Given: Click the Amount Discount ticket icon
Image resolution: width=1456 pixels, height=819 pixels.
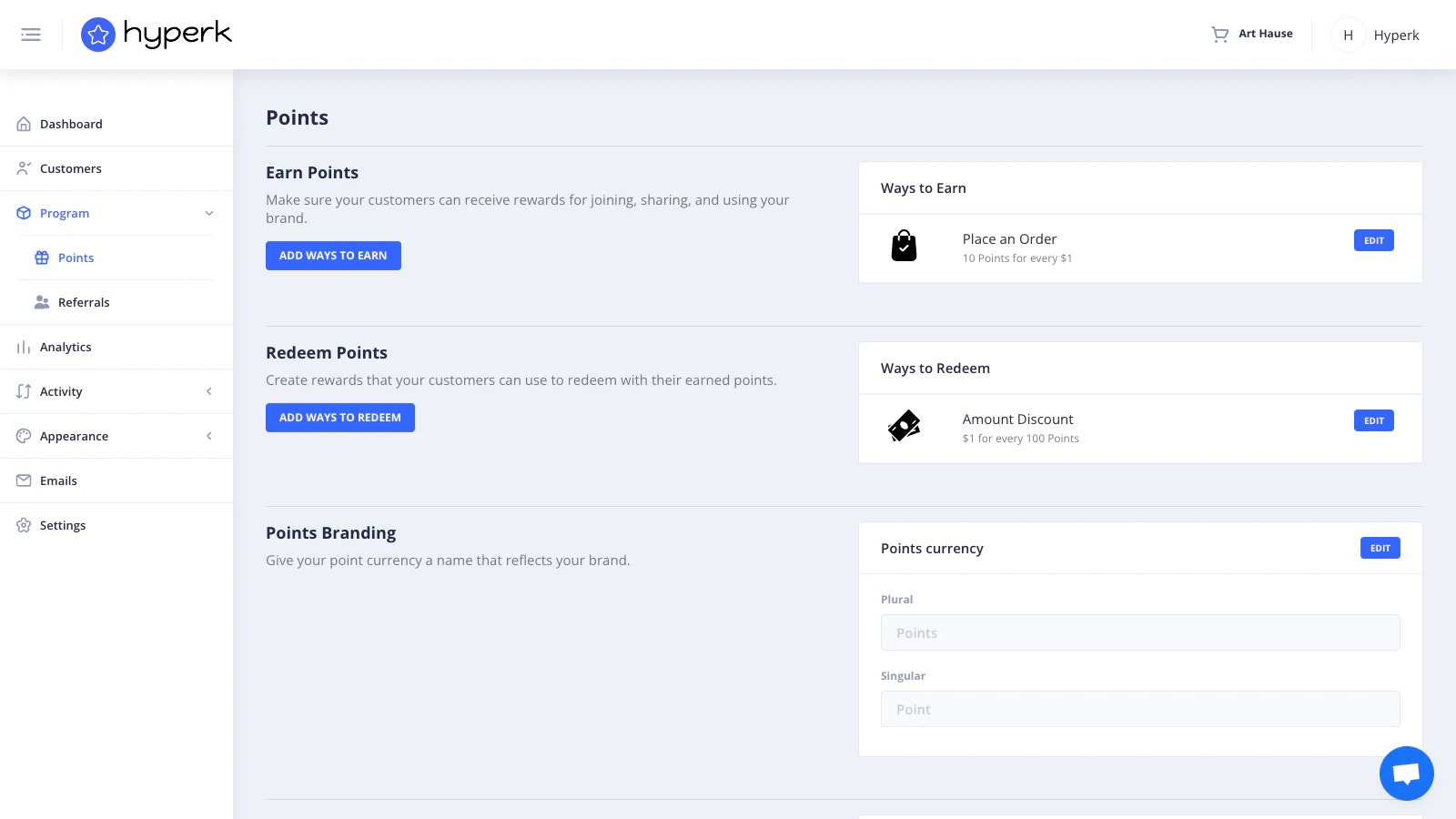Looking at the screenshot, I should coord(904,425).
